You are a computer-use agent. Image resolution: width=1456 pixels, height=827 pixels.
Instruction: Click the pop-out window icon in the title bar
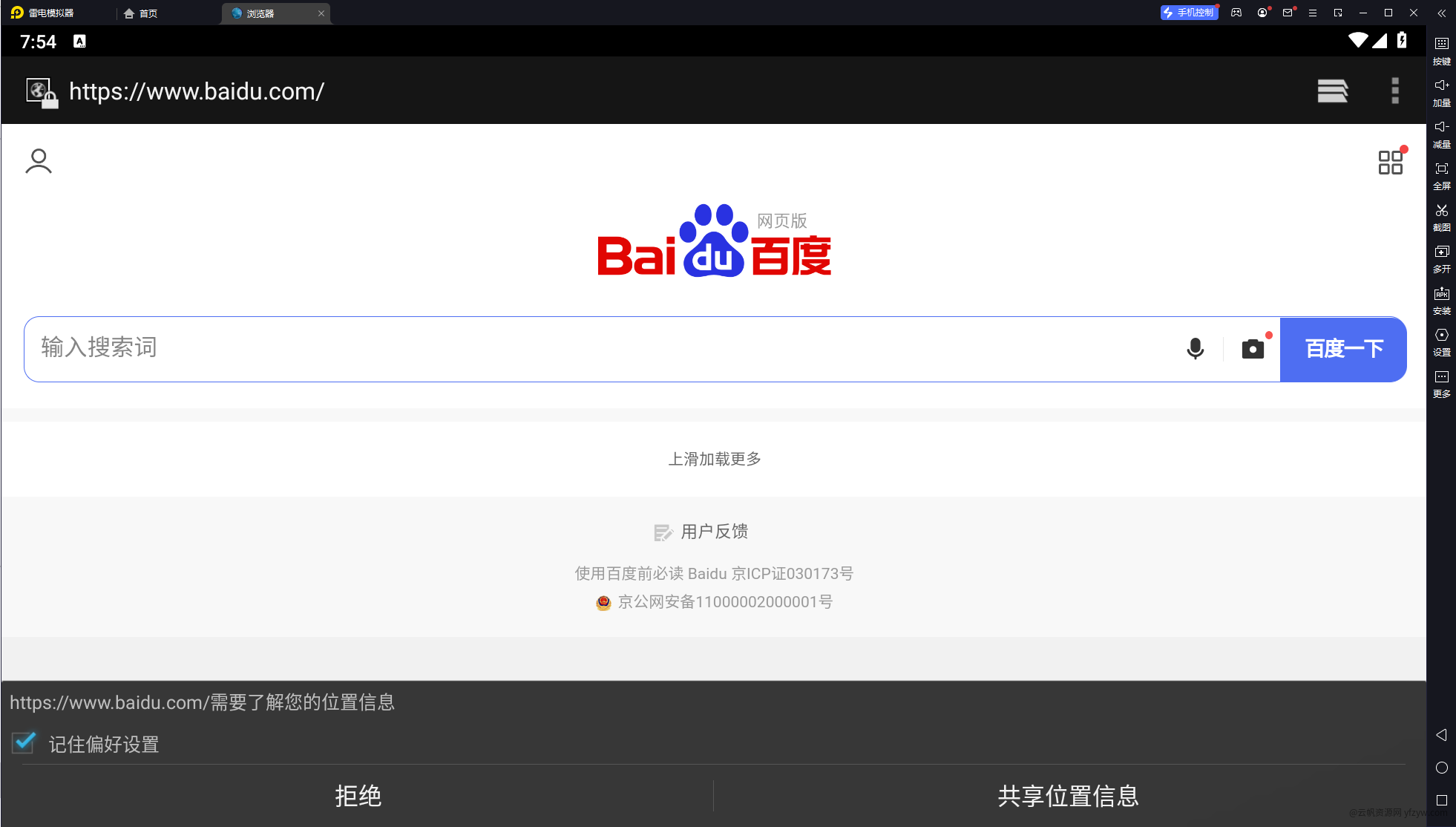point(1338,13)
